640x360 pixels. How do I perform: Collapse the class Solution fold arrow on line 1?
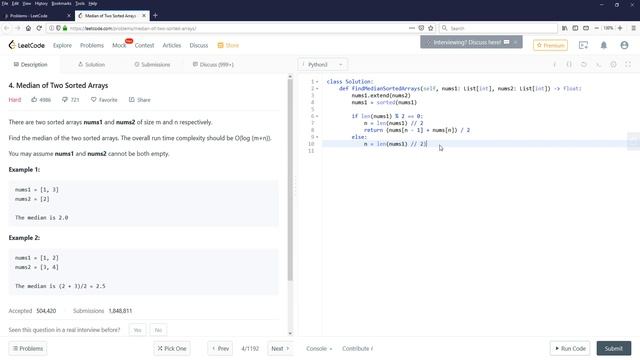pyautogui.click(x=317, y=82)
